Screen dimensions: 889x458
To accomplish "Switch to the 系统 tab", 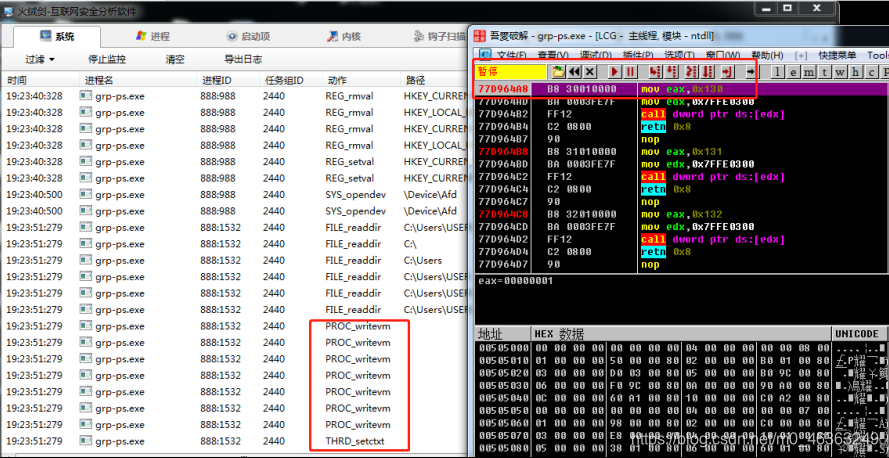I will (57, 37).
